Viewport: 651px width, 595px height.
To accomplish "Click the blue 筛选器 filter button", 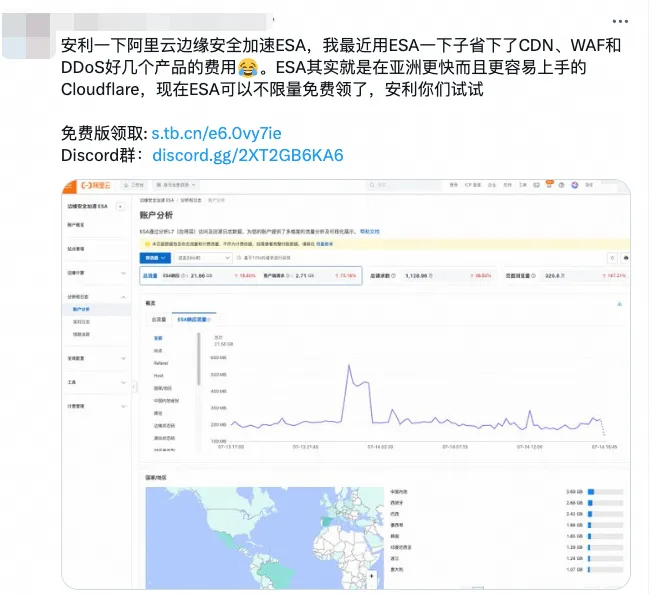I will [155, 258].
